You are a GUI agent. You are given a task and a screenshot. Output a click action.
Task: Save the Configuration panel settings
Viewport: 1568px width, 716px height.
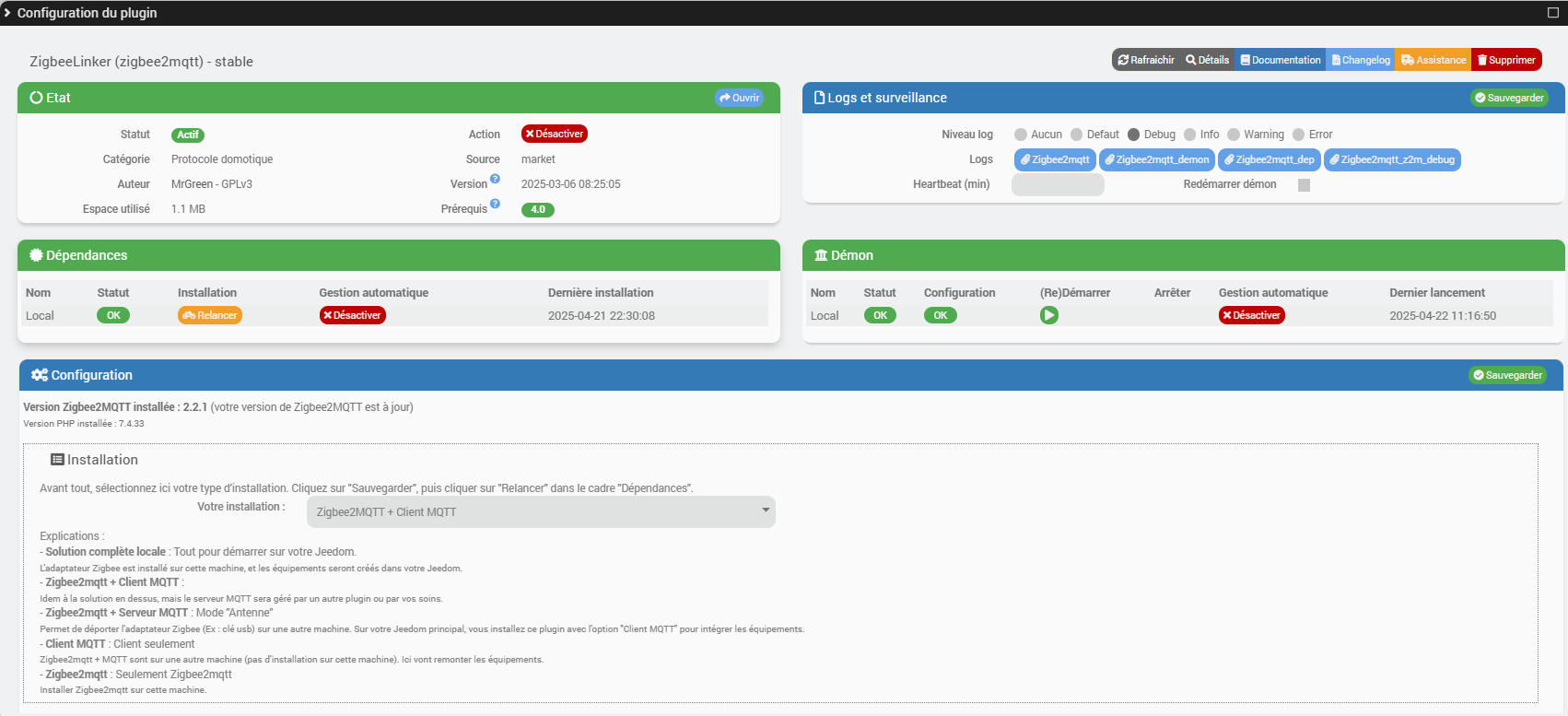tap(1507, 375)
